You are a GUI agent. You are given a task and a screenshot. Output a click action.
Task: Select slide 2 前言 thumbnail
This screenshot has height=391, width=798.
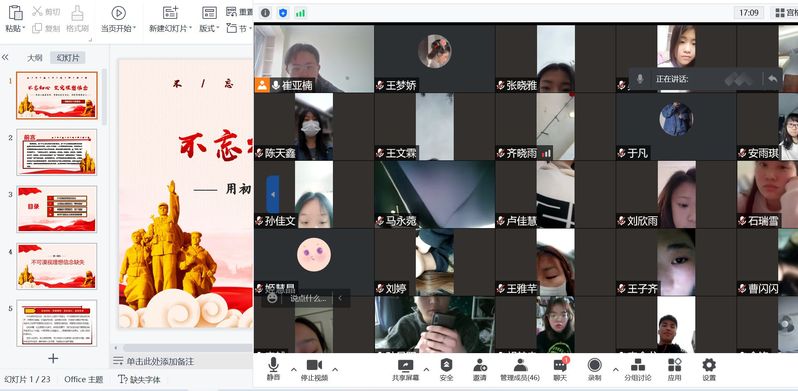(x=56, y=152)
